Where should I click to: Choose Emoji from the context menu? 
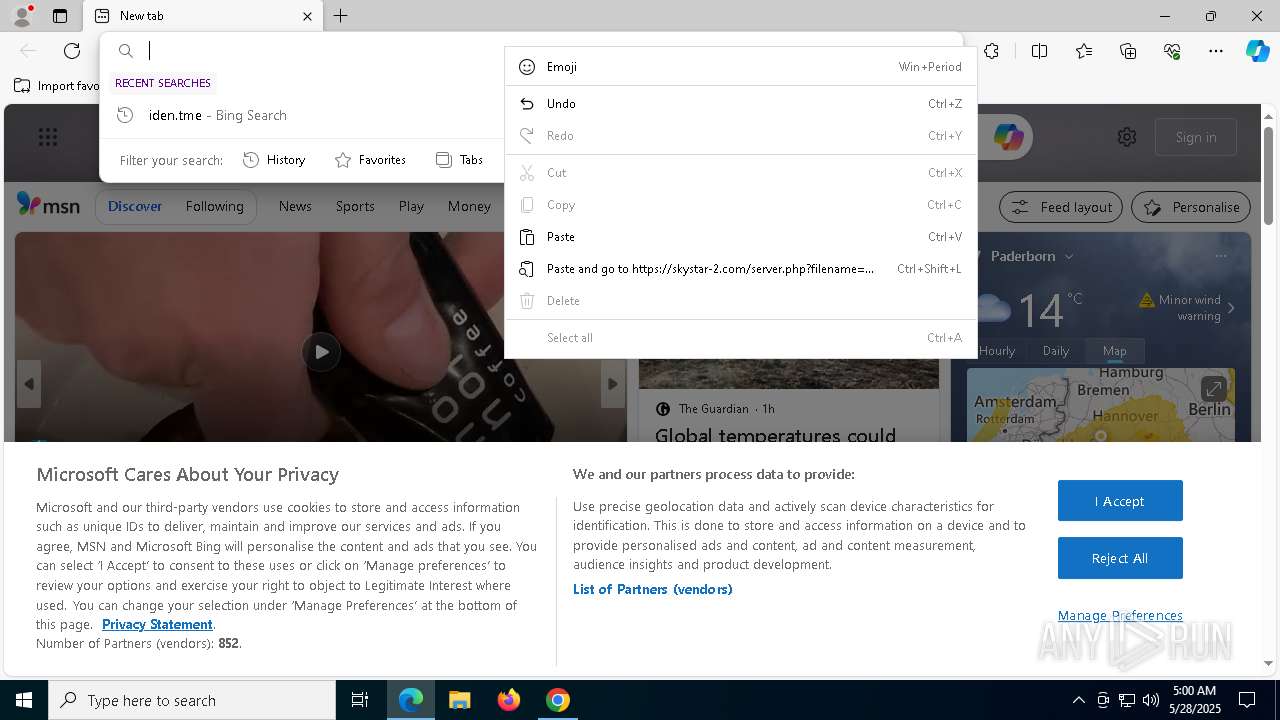[x=740, y=67]
